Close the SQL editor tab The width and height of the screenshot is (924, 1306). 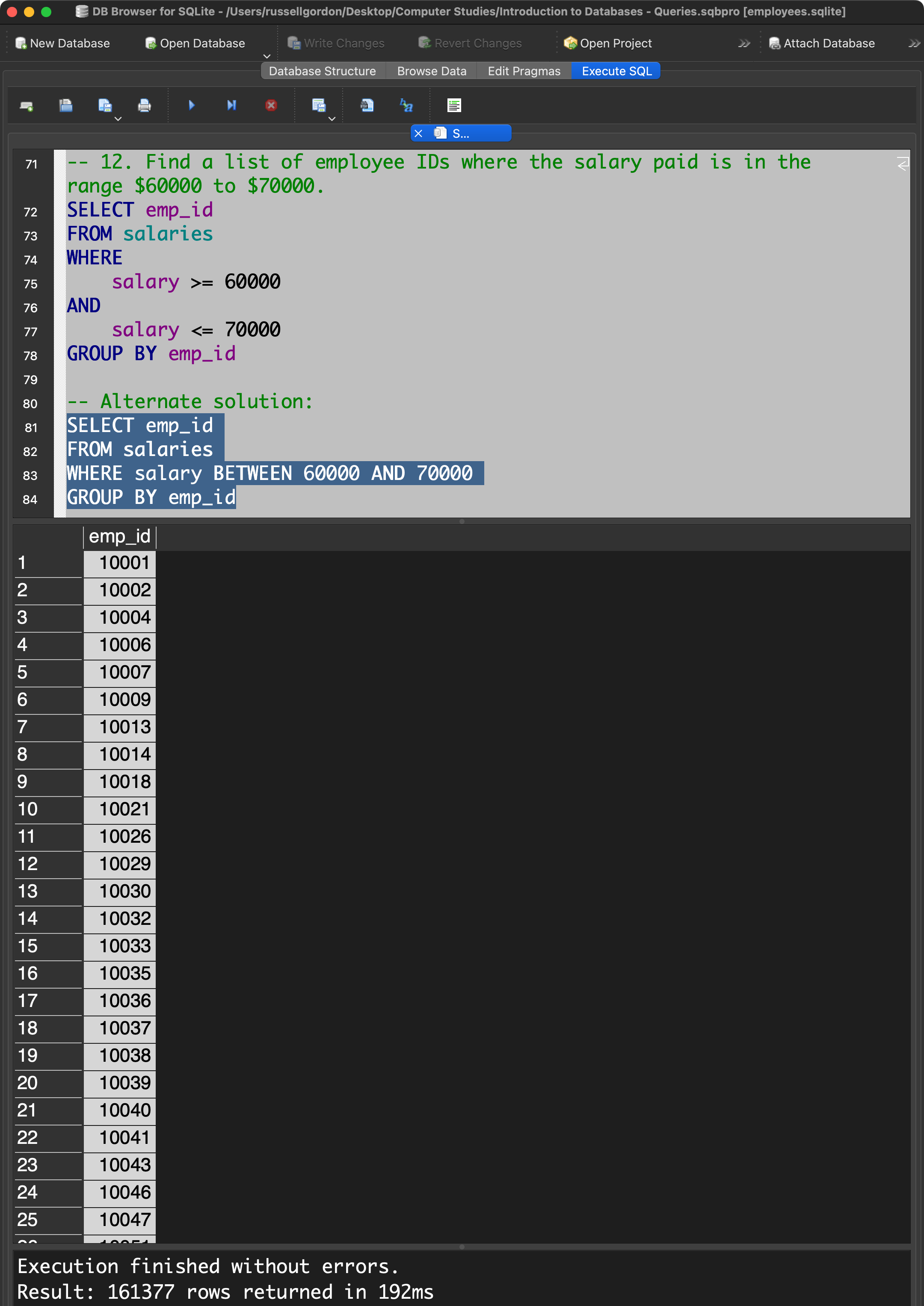tap(419, 133)
